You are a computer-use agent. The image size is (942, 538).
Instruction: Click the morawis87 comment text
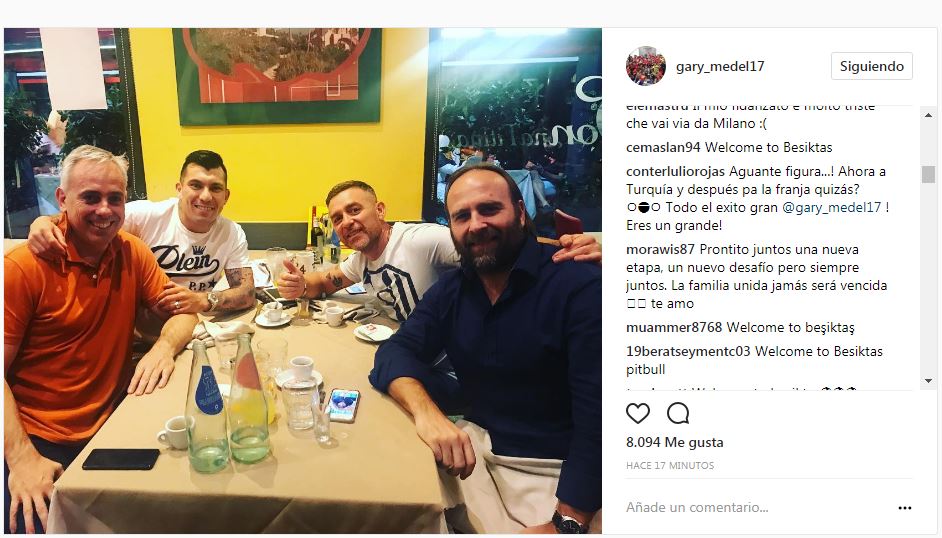pyautogui.click(x=756, y=277)
